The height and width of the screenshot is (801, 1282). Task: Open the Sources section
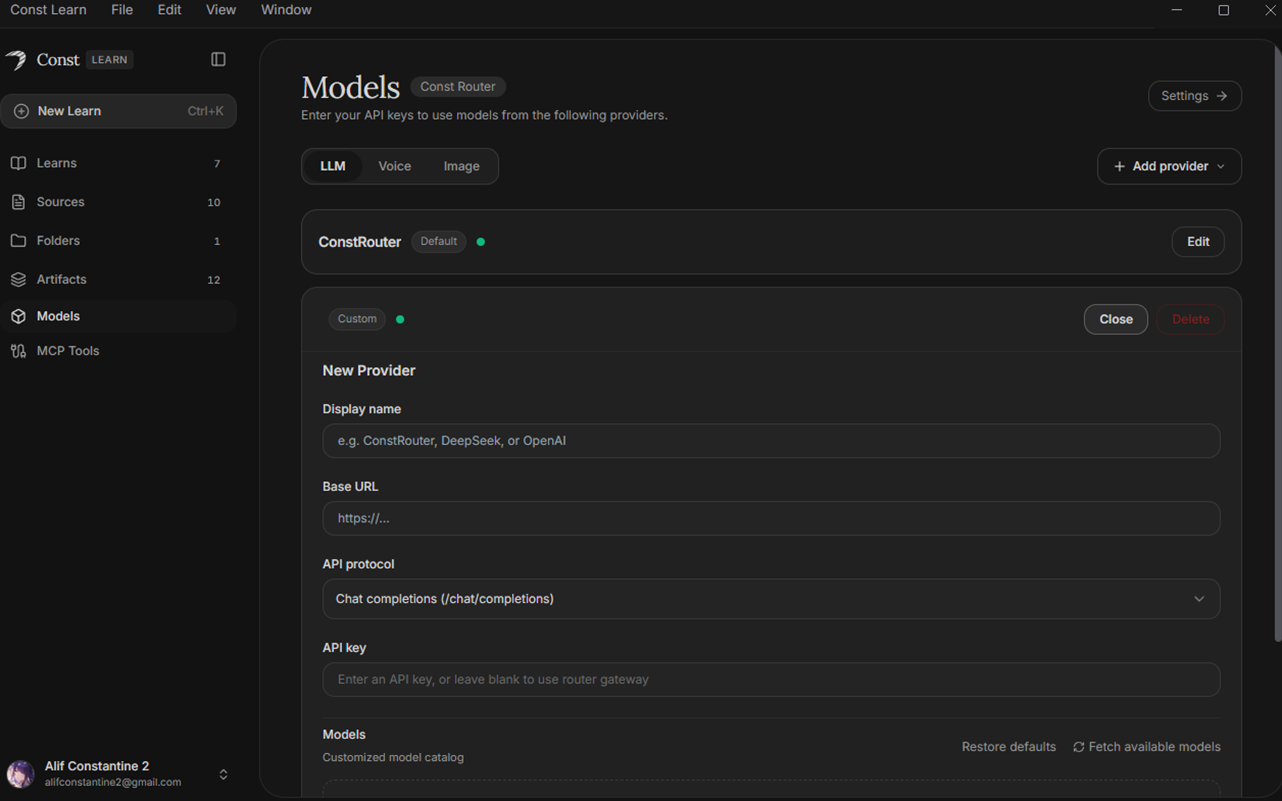[119, 202]
